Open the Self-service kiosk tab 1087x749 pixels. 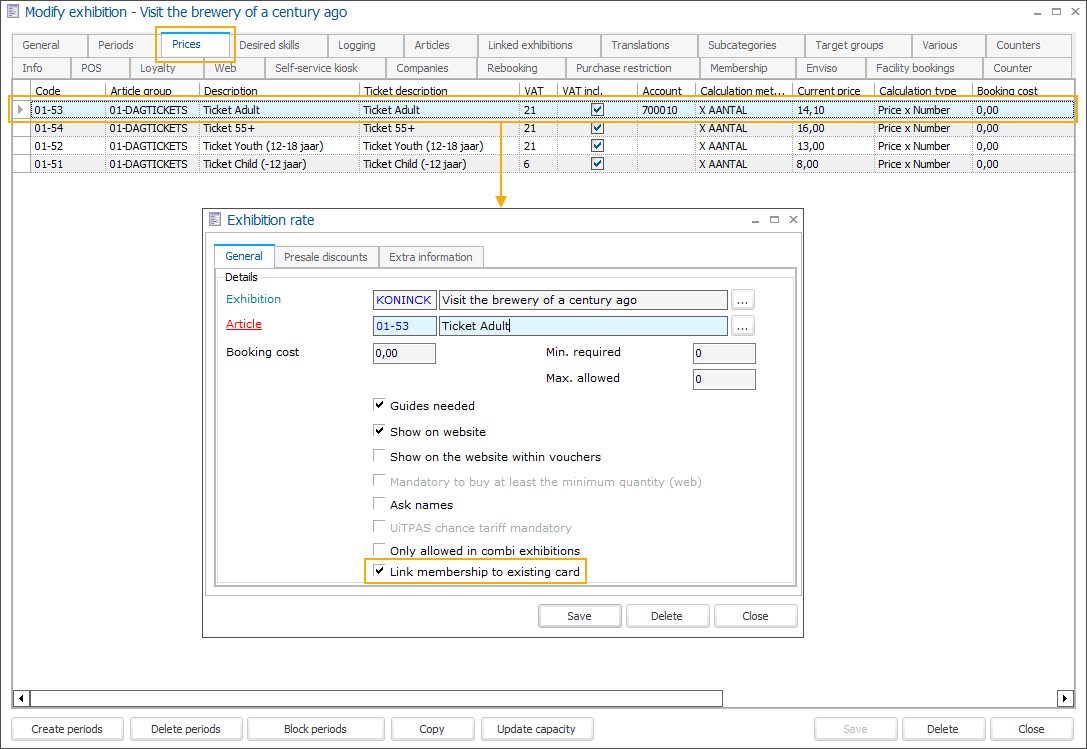(316, 68)
